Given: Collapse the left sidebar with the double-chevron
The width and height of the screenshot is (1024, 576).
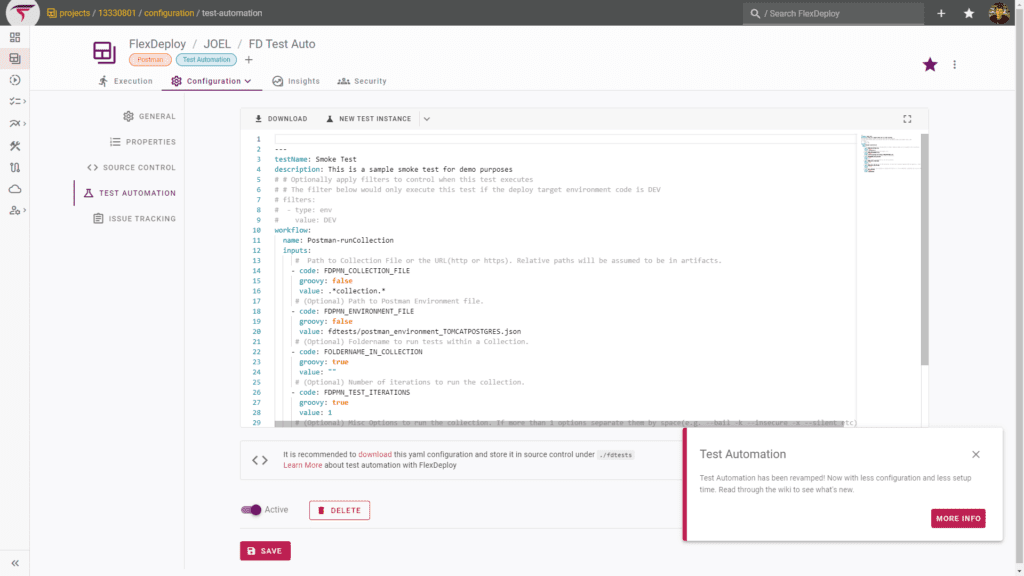Looking at the screenshot, I should 15,563.
